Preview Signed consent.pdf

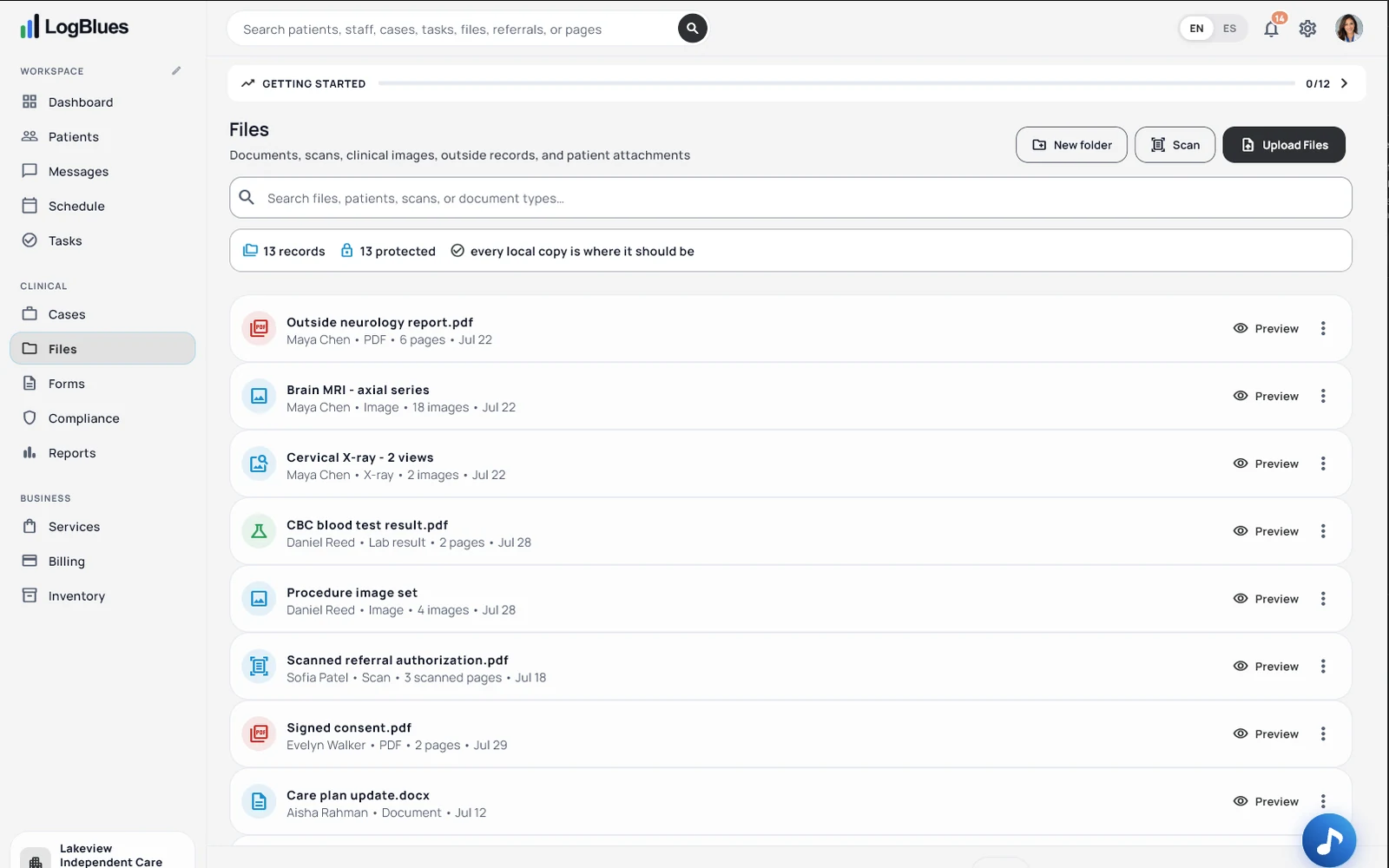[x=1266, y=734]
